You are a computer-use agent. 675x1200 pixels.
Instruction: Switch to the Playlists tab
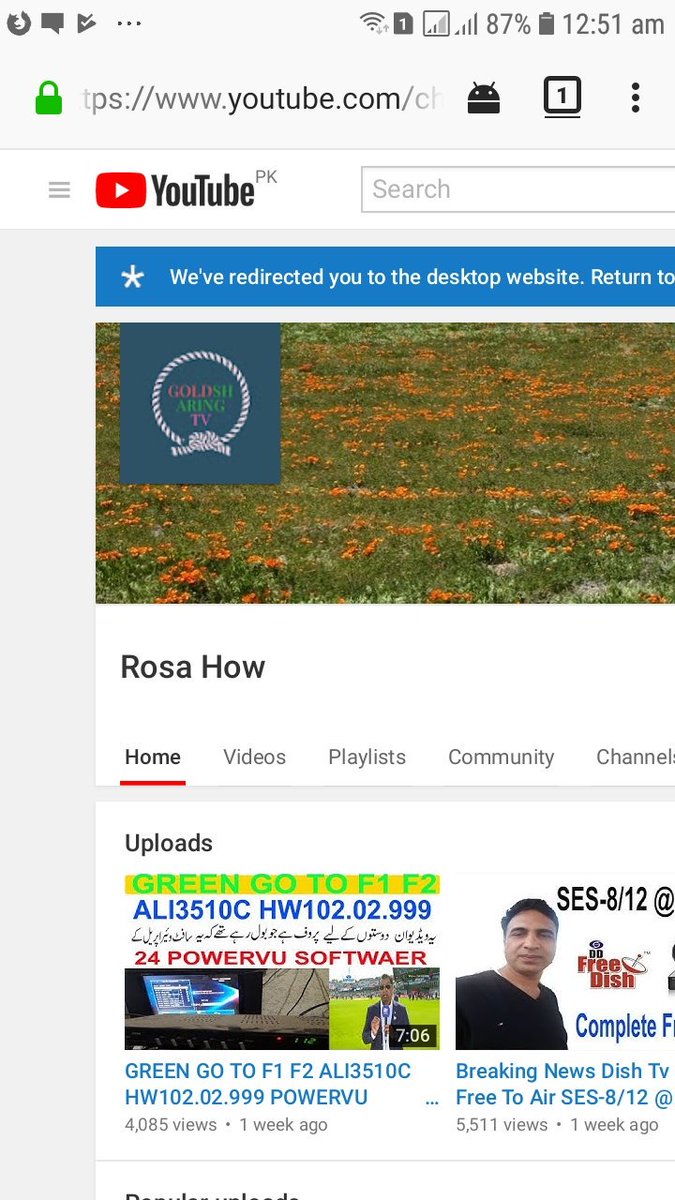(x=367, y=757)
